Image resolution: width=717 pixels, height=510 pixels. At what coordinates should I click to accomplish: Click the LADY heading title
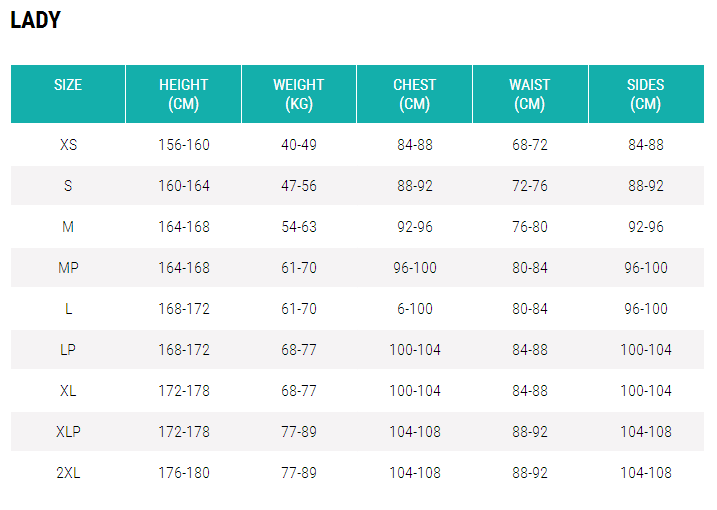pyautogui.click(x=35, y=20)
